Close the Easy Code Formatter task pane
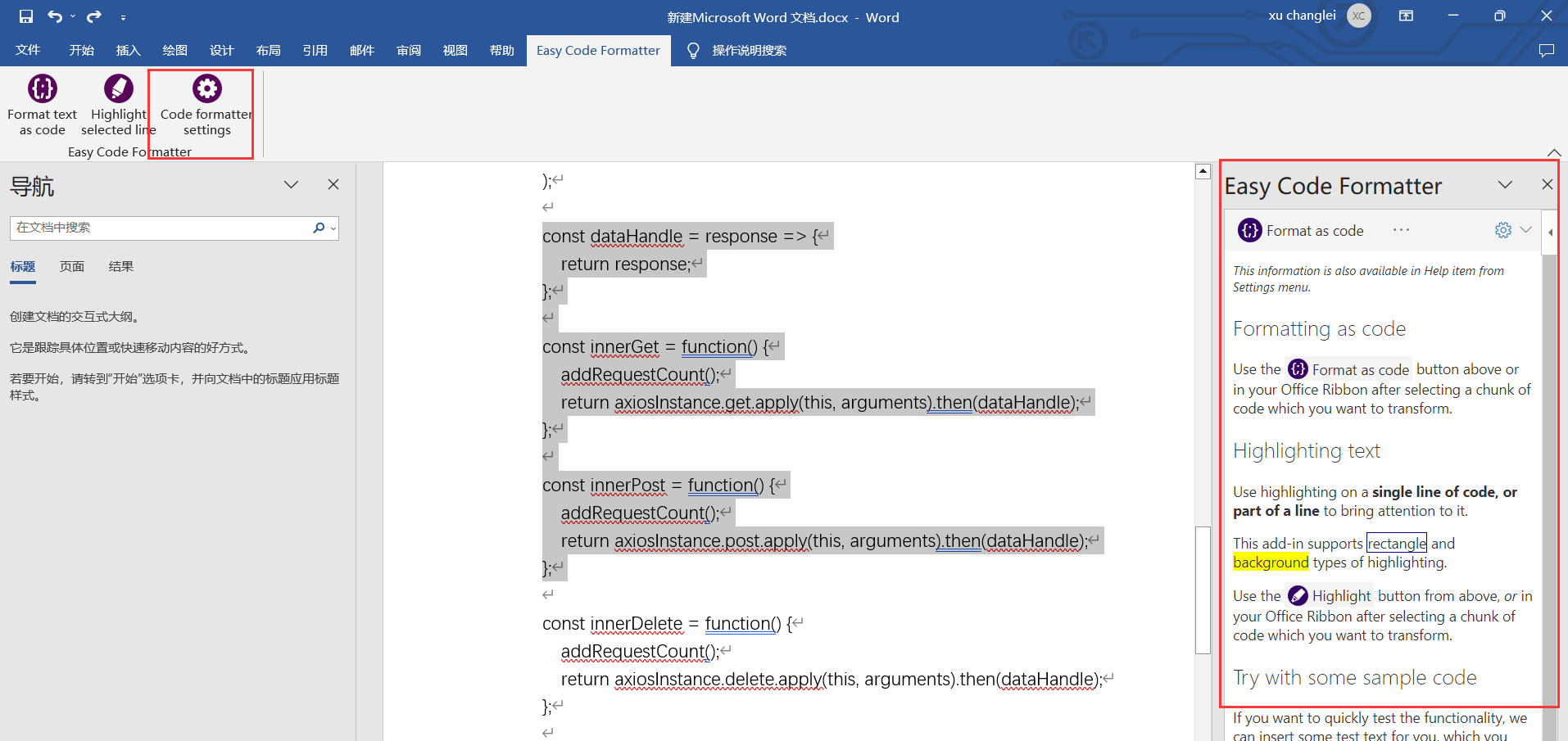This screenshot has height=741, width=1568. point(1547,185)
